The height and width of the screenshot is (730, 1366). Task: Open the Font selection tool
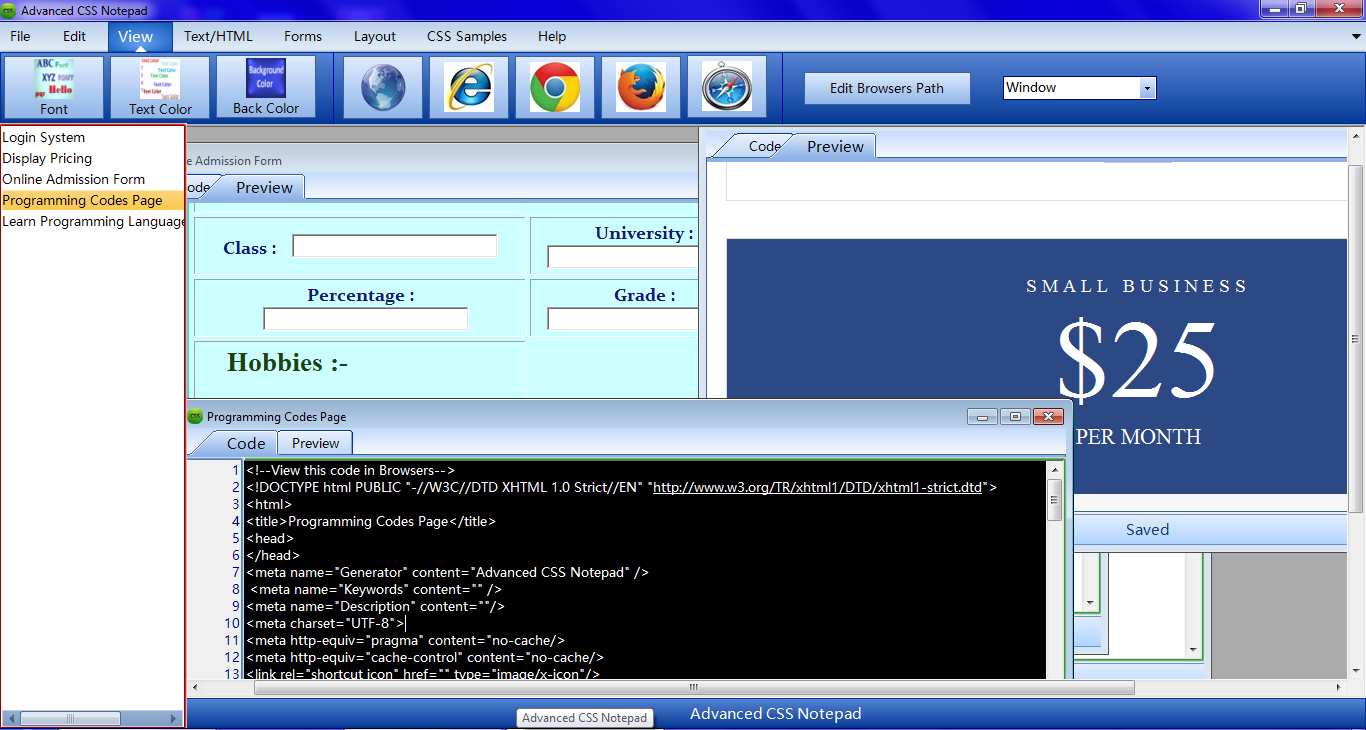(x=52, y=86)
